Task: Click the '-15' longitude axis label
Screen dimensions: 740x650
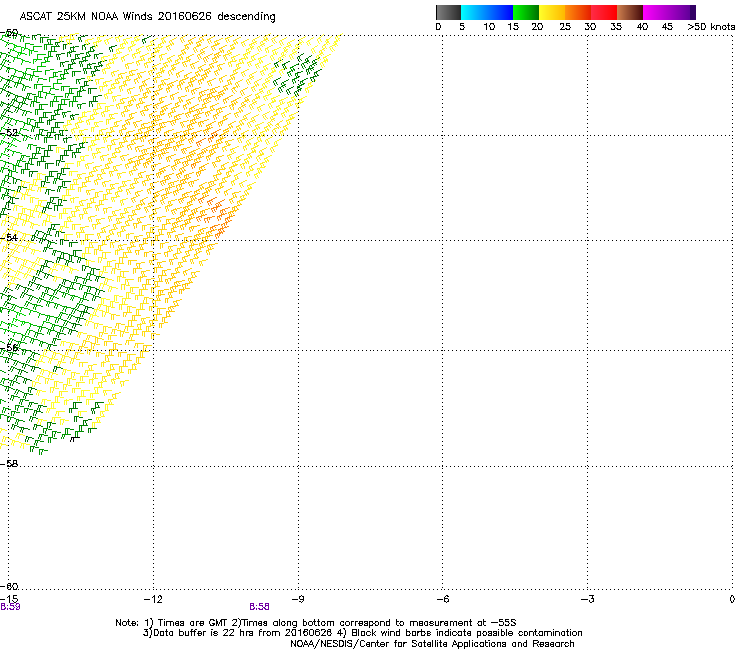Action: (9, 599)
